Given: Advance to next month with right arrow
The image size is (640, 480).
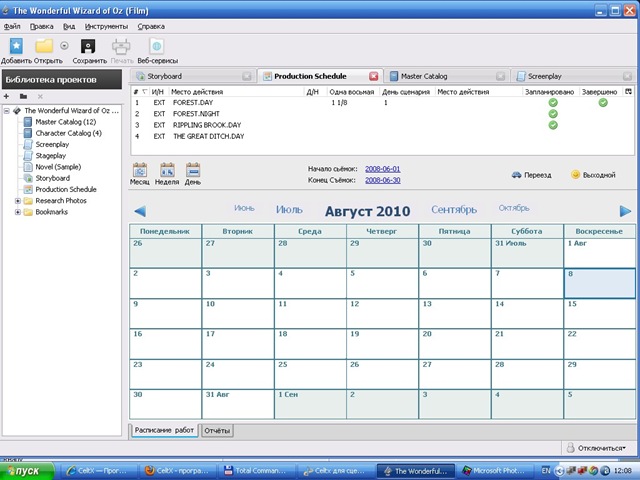Looking at the screenshot, I should point(625,211).
